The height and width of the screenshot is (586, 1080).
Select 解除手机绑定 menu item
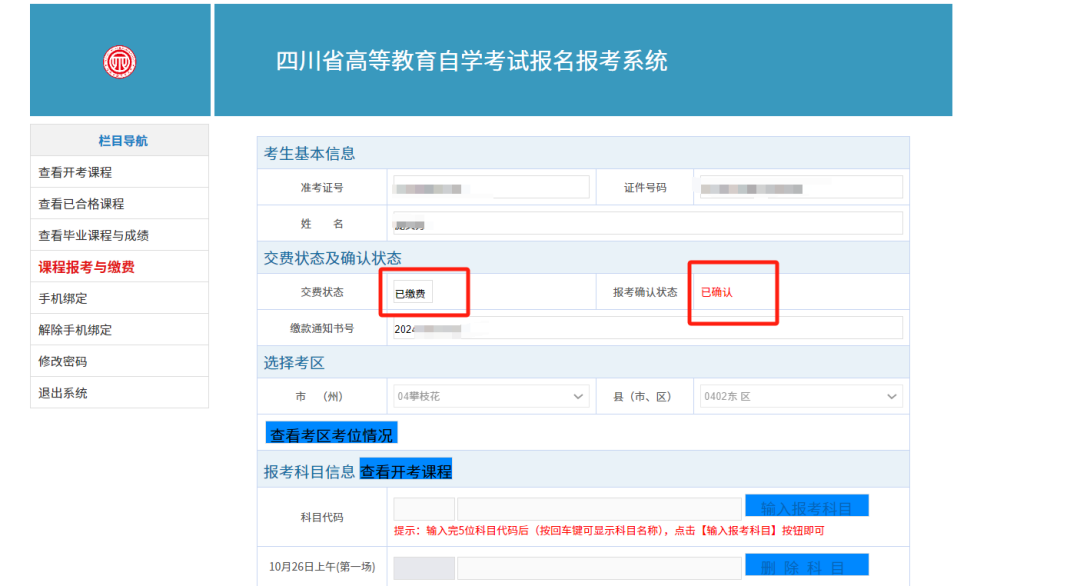pos(75,330)
